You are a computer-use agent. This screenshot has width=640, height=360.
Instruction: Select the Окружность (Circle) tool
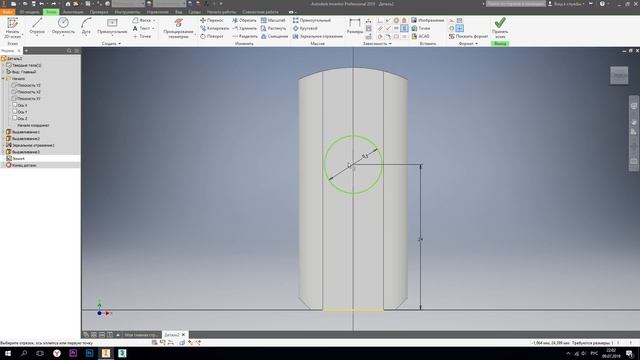[x=63, y=26]
